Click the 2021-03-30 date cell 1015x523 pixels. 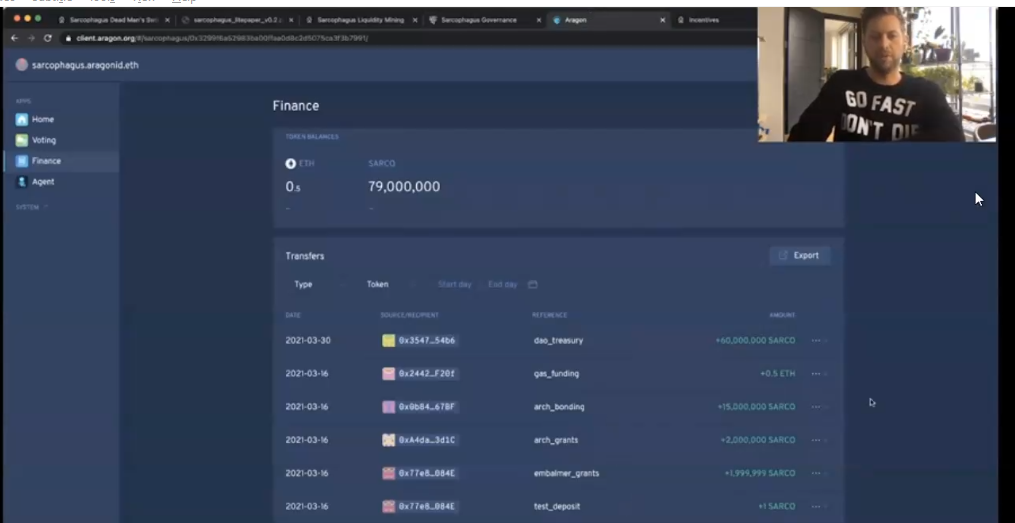click(x=307, y=340)
